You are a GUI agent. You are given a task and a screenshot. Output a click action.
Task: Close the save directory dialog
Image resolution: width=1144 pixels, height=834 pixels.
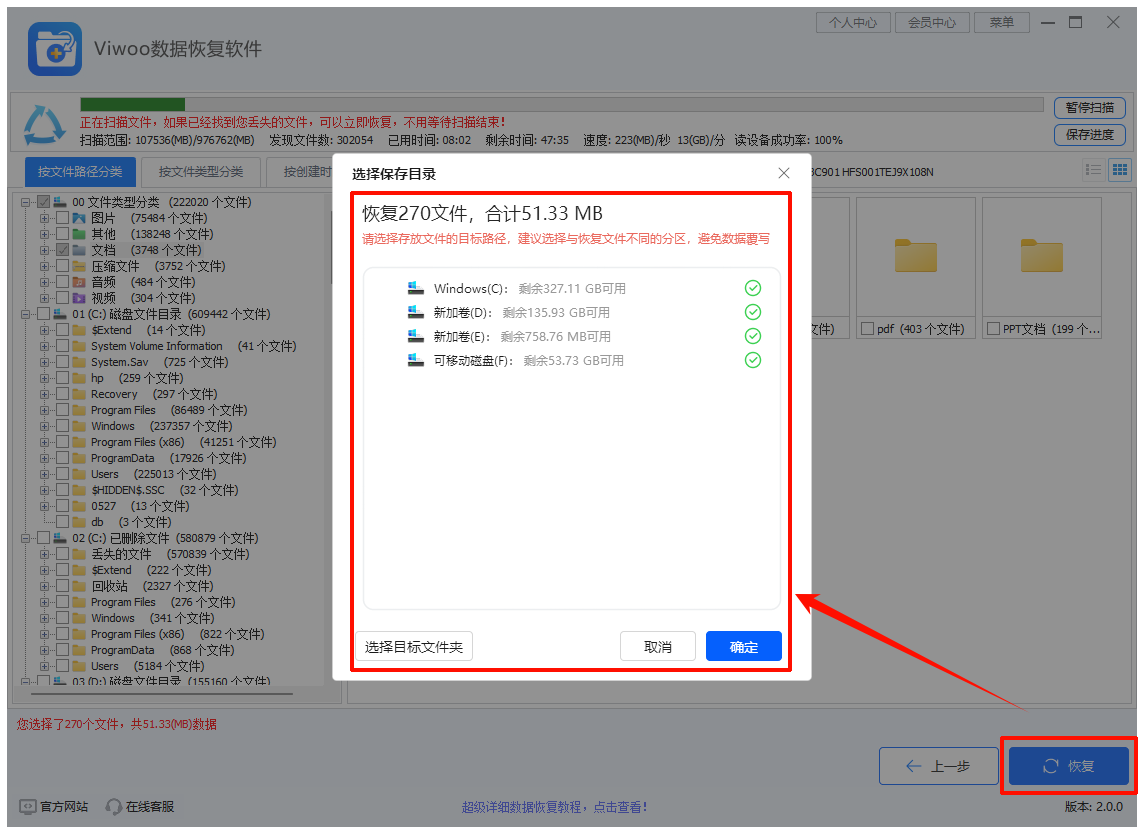click(784, 173)
